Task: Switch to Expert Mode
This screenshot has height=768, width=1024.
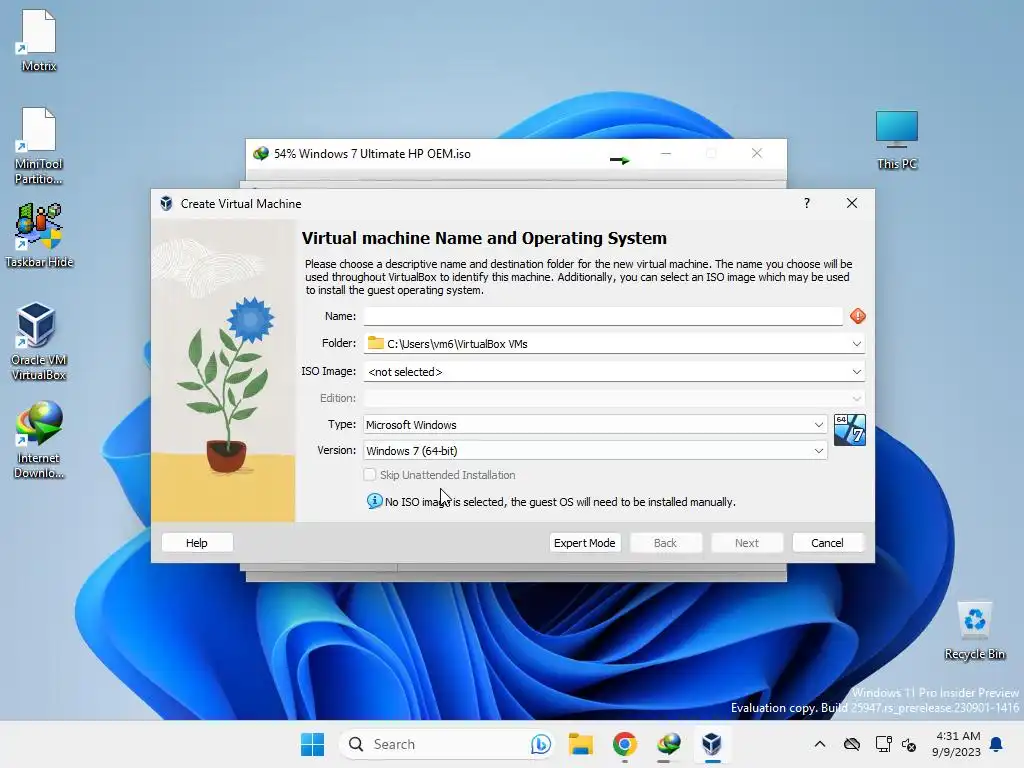Action: (584, 543)
